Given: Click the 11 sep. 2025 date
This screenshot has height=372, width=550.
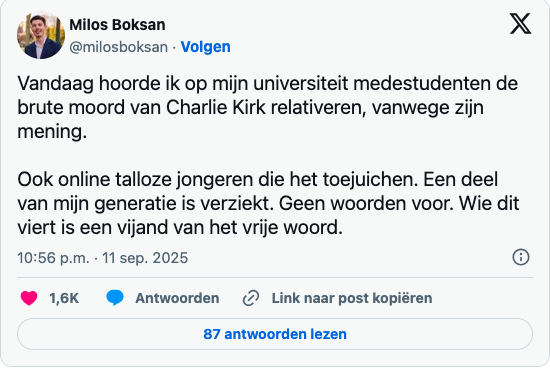Looking at the screenshot, I should (x=145, y=258).
